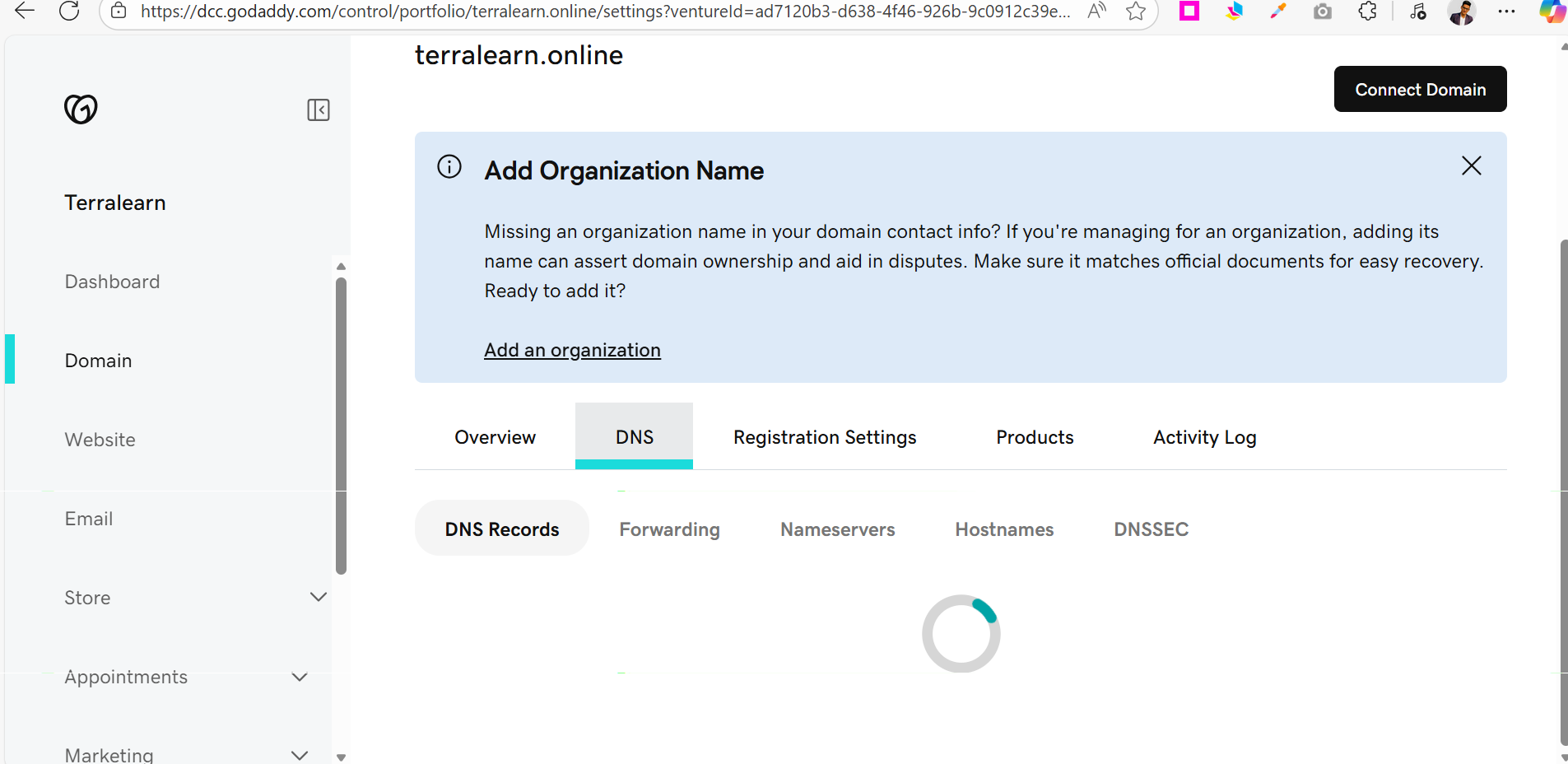The image size is (1568, 764).
Task: Click the Connect Domain button
Action: 1419,89
